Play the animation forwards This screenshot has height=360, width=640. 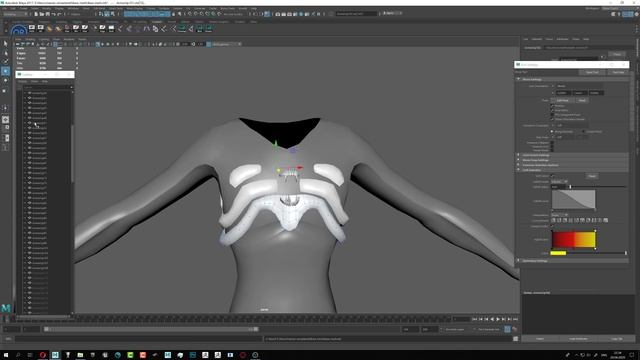point(498,319)
